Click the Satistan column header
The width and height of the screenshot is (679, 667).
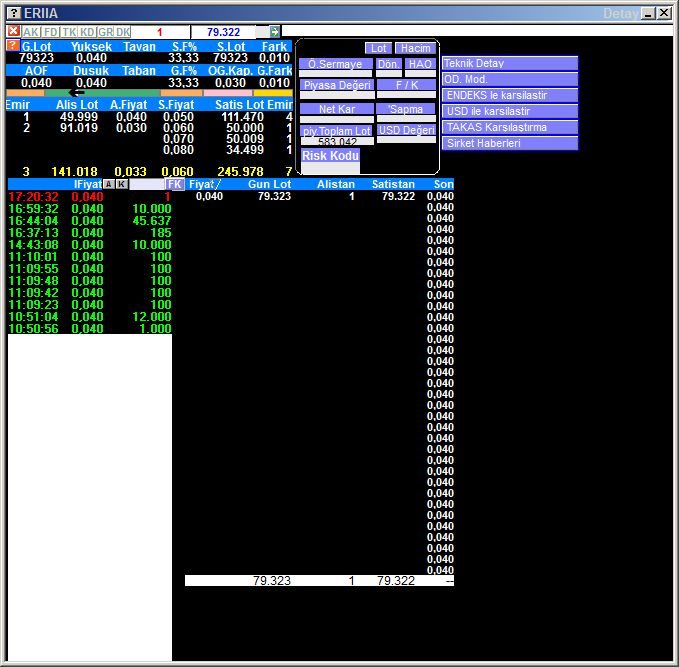pyautogui.click(x=393, y=184)
